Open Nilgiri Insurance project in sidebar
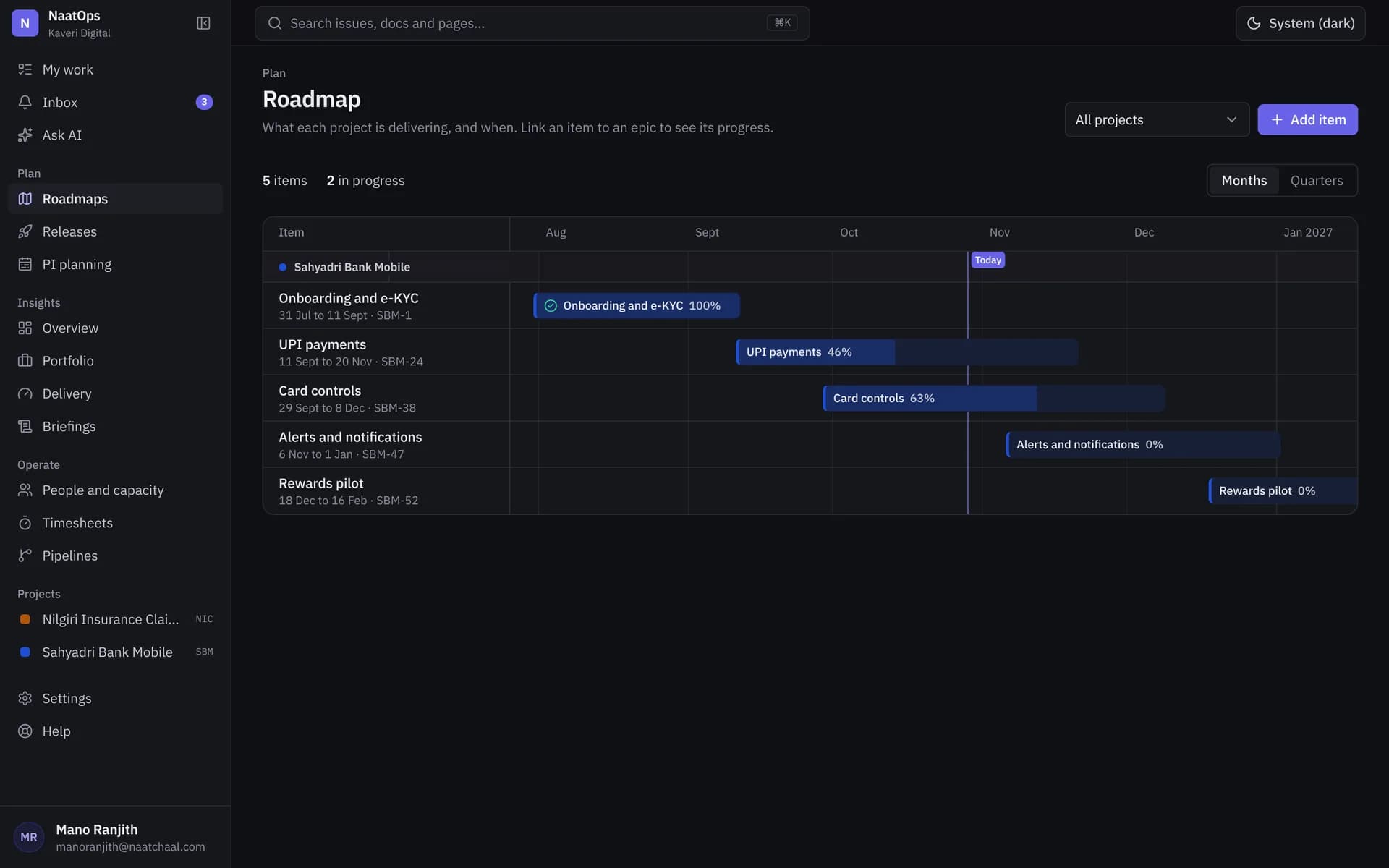Image resolution: width=1389 pixels, height=868 pixels. (x=116, y=619)
